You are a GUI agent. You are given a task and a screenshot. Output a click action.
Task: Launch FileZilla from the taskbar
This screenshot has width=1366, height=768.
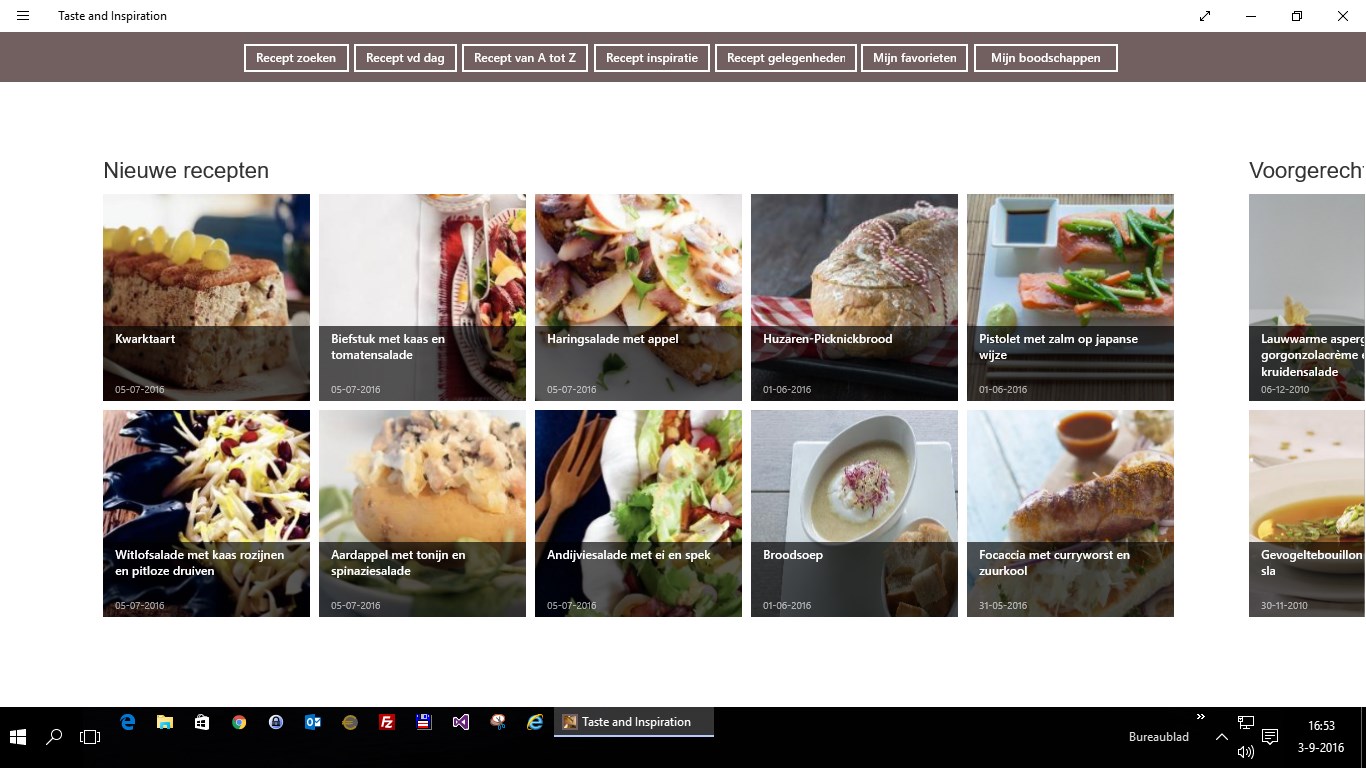(x=387, y=722)
